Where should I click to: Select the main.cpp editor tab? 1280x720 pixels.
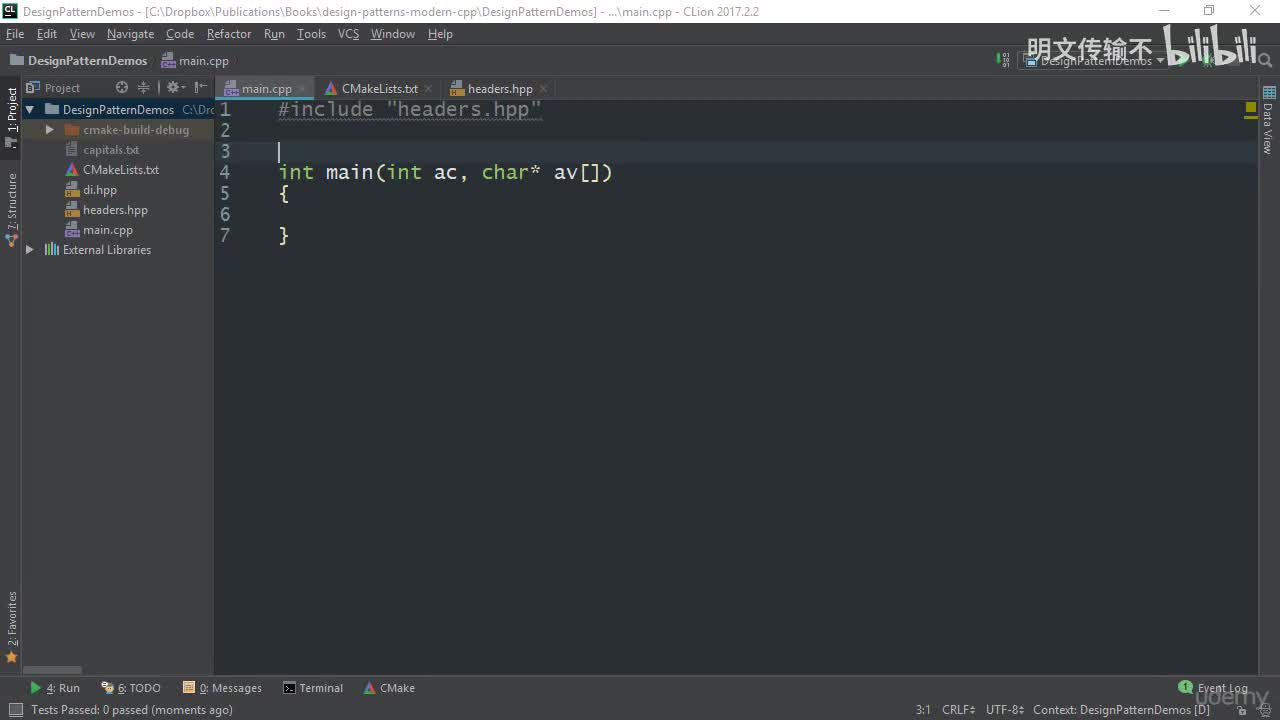(266, 89)
